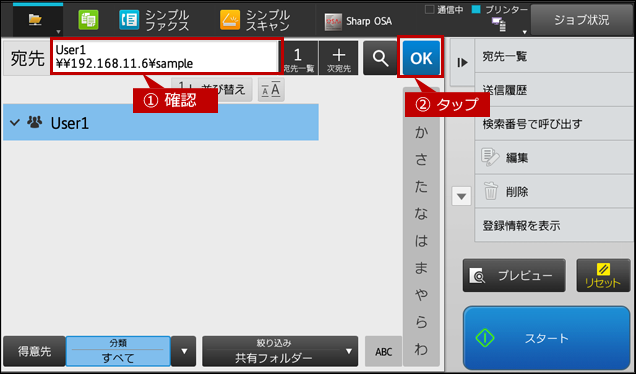
Task: Open Sharp OSA application
Action: (358, 21)
